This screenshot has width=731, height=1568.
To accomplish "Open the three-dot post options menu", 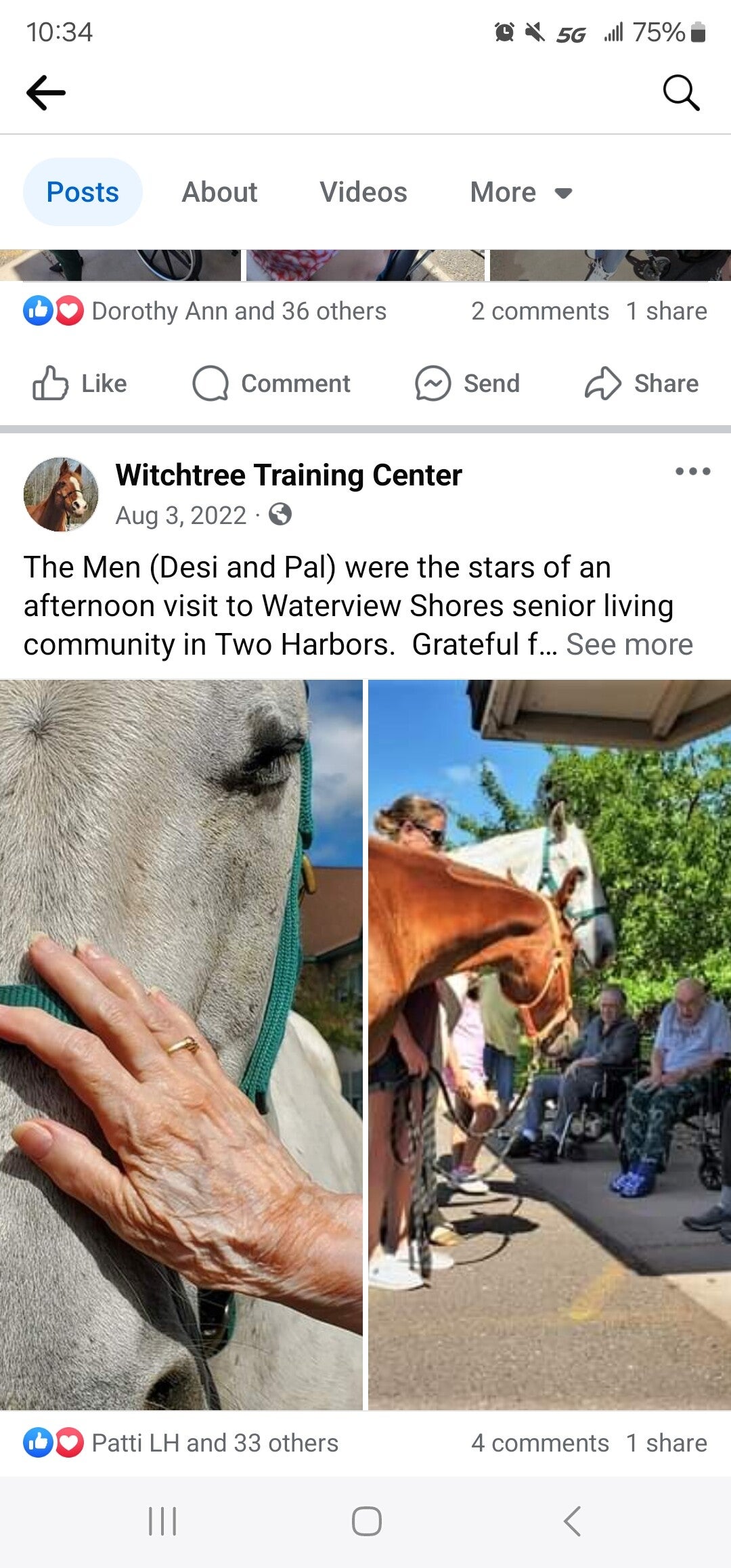I will (692, 471).
